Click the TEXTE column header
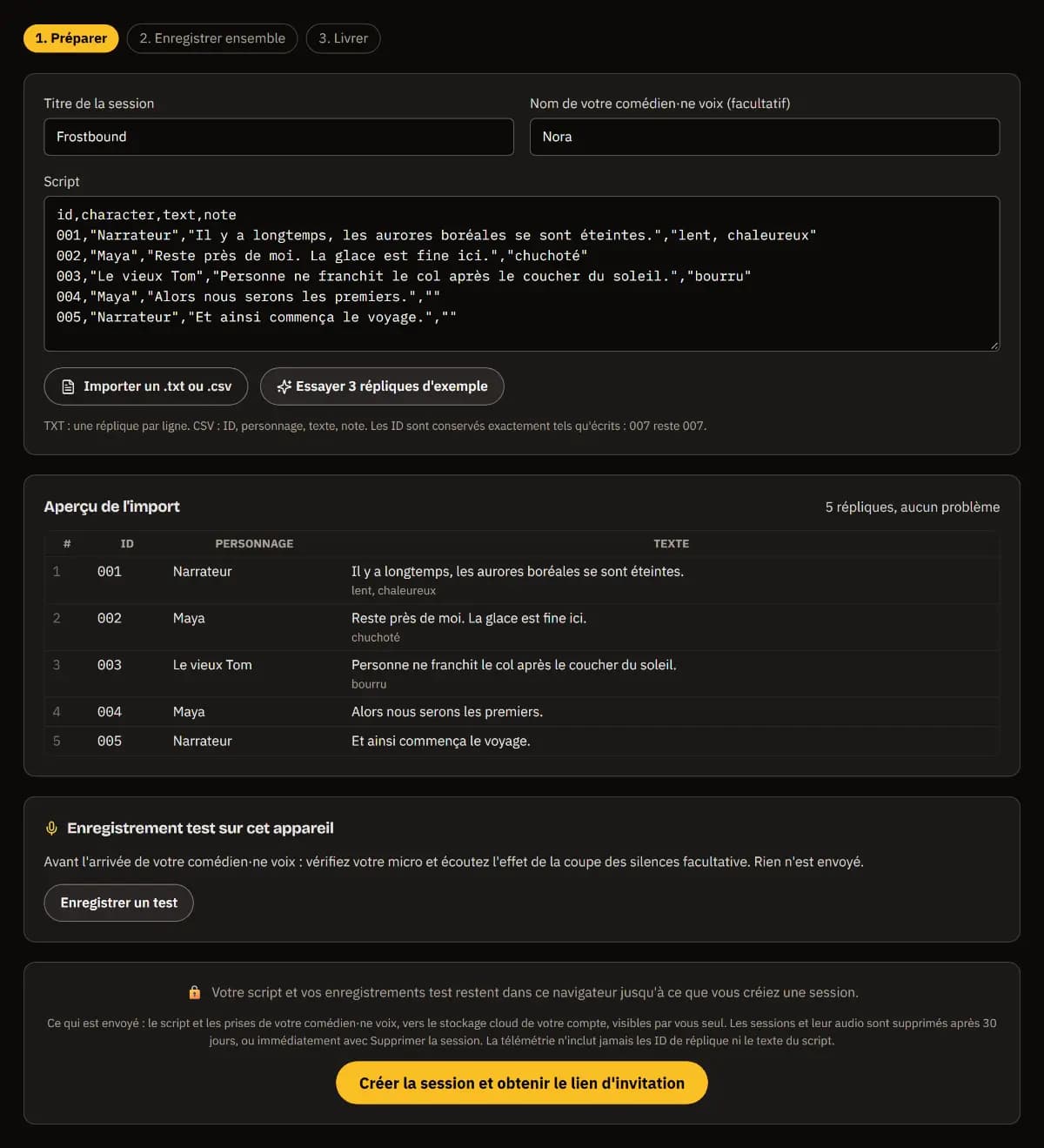Image resolution: width=1044 pixels, height=1148 pixels. [671, 543]
